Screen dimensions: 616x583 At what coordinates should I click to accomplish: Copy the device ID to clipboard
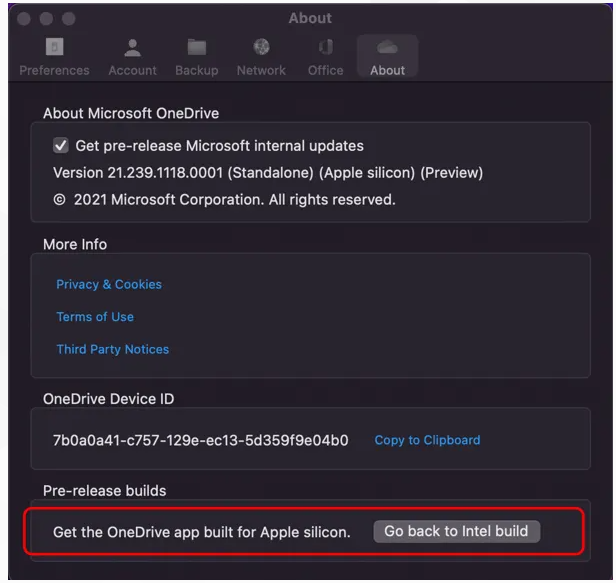[427, 440]
